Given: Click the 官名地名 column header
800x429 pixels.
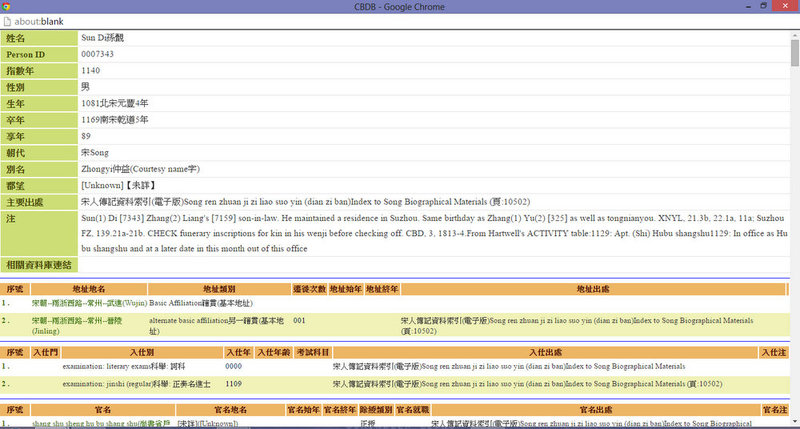Looking at the screenshot, I should pos(231,410).
